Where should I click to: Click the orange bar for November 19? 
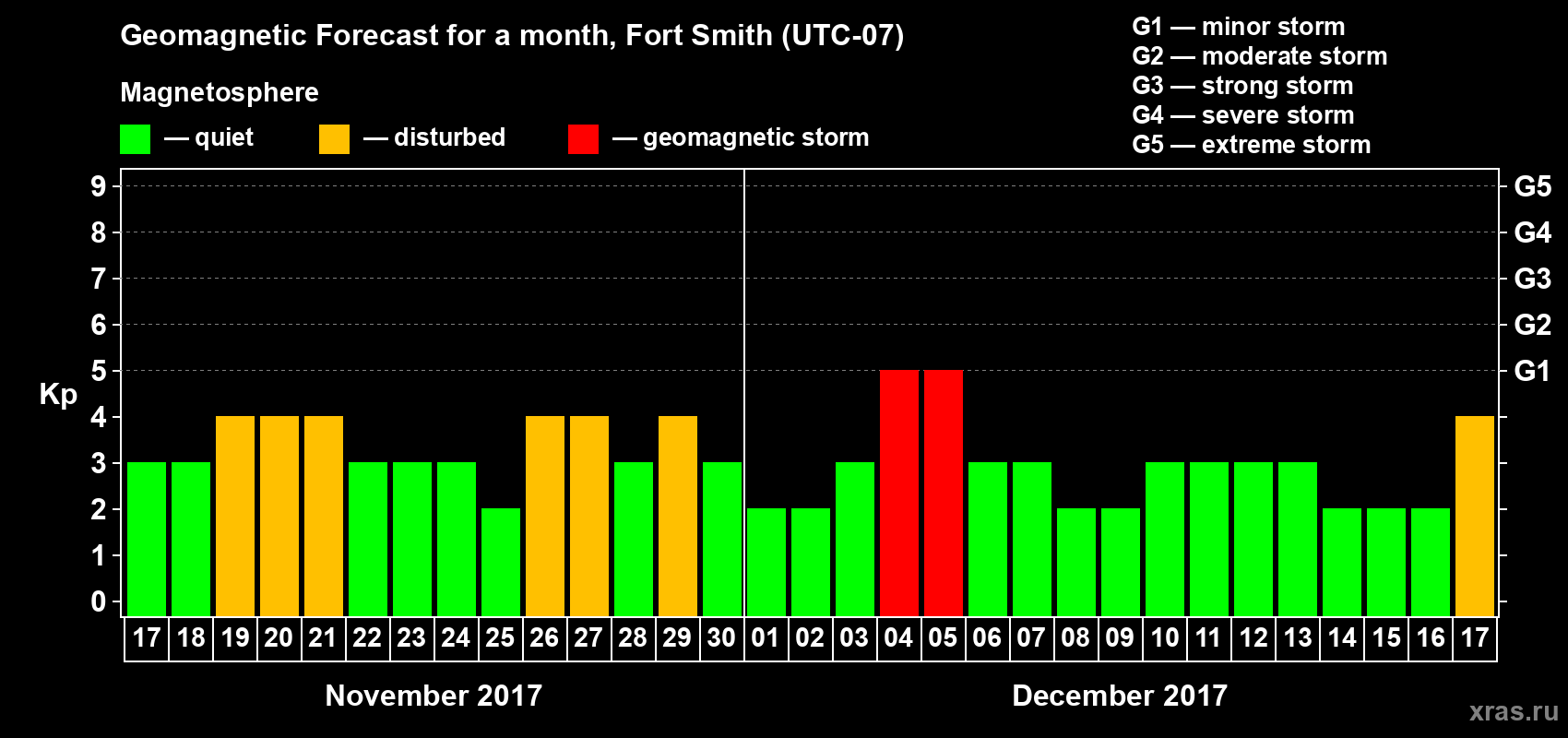[x=235, y=516]
